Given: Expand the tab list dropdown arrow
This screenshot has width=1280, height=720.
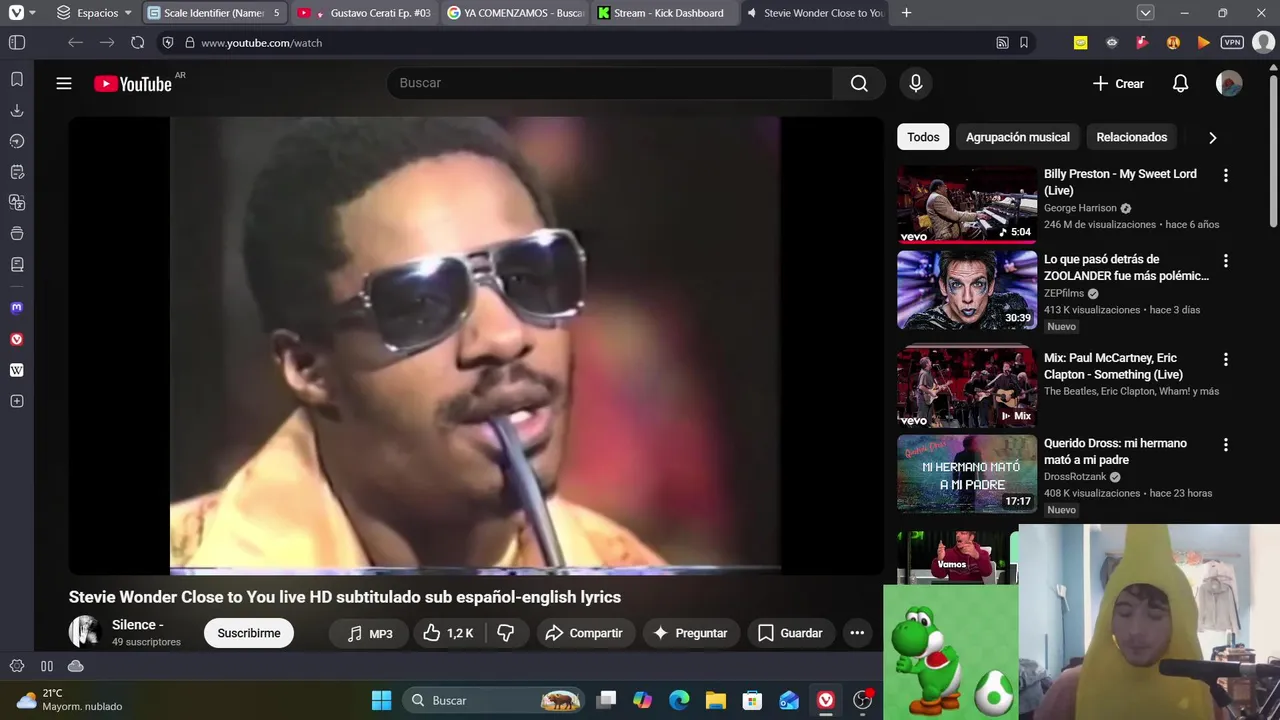Looking at the screenshot, I should [1146, 13].
